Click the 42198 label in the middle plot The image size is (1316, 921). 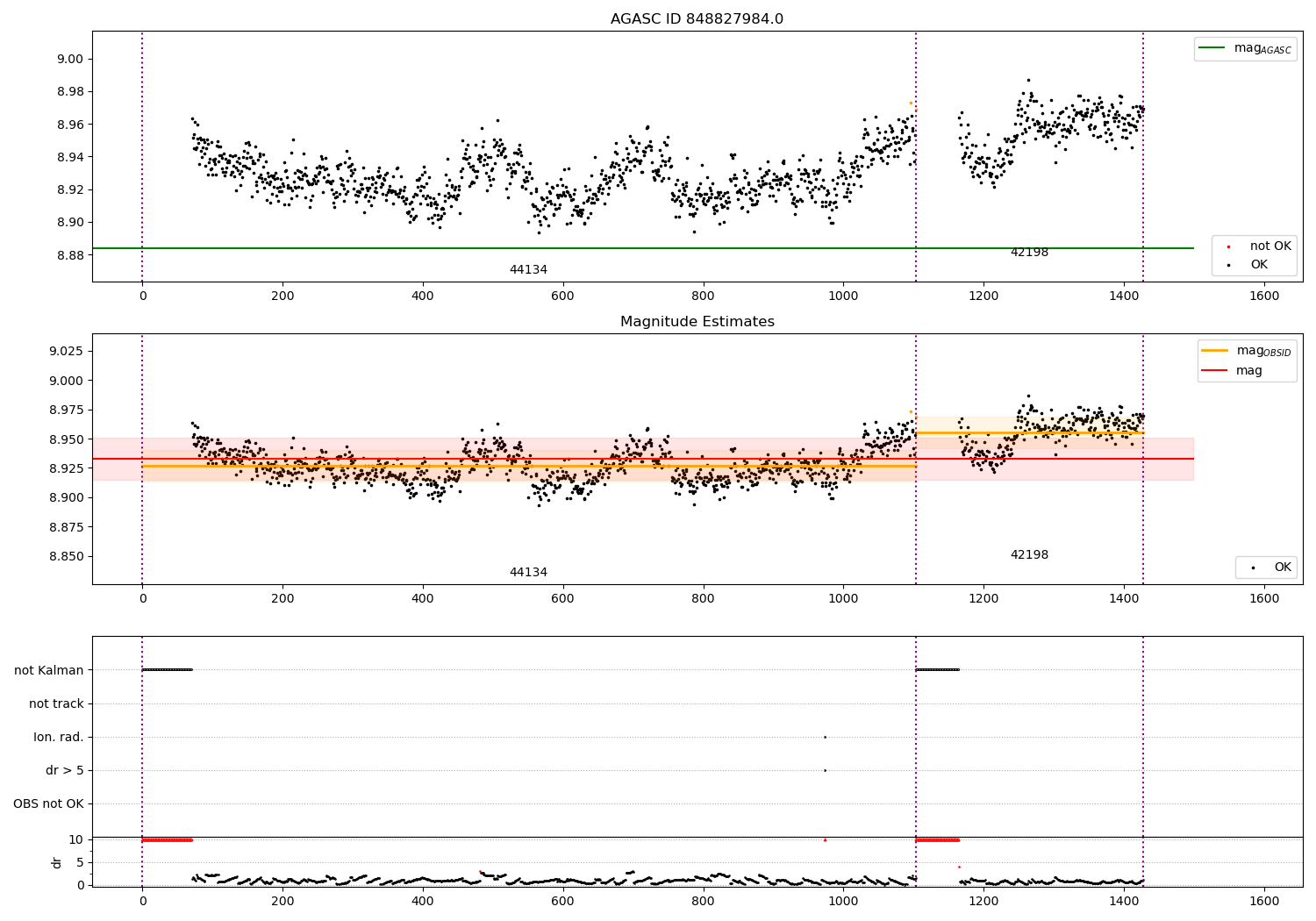[1029, 555]
